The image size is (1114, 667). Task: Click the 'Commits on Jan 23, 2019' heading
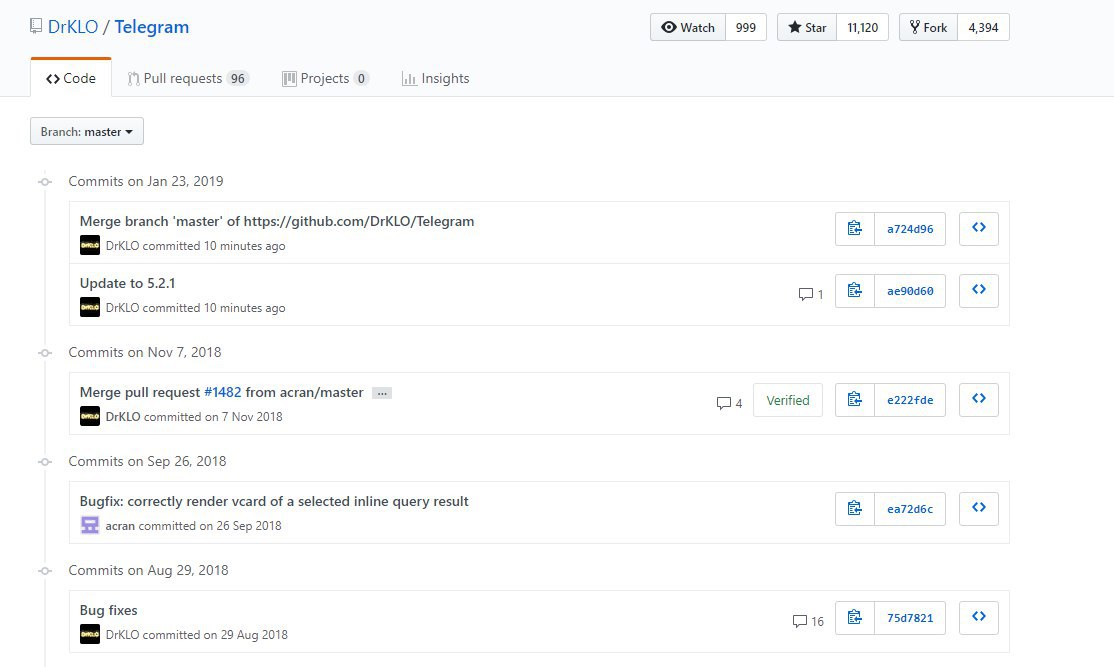pyautogui.click(x=146, y=181)
